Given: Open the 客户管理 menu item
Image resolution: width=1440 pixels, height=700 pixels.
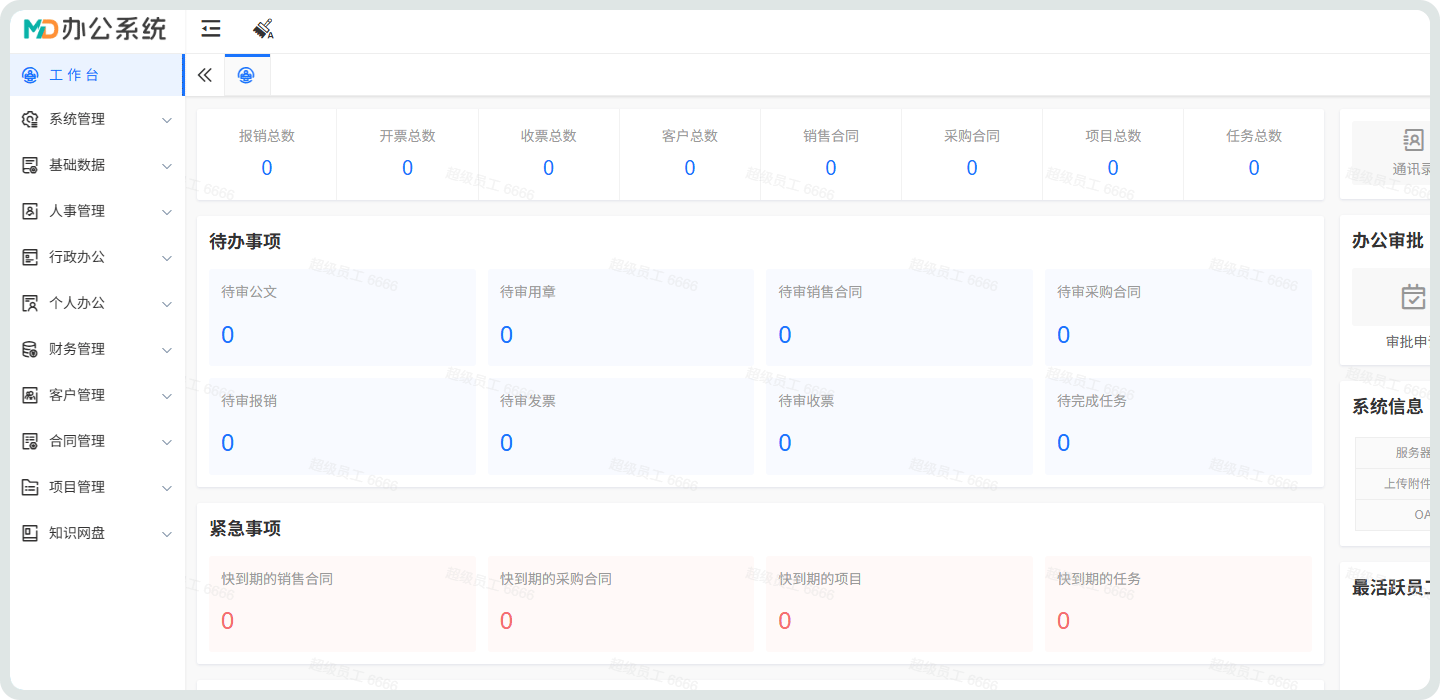Looking at the screenshot, I should click(x=77, y=395).
